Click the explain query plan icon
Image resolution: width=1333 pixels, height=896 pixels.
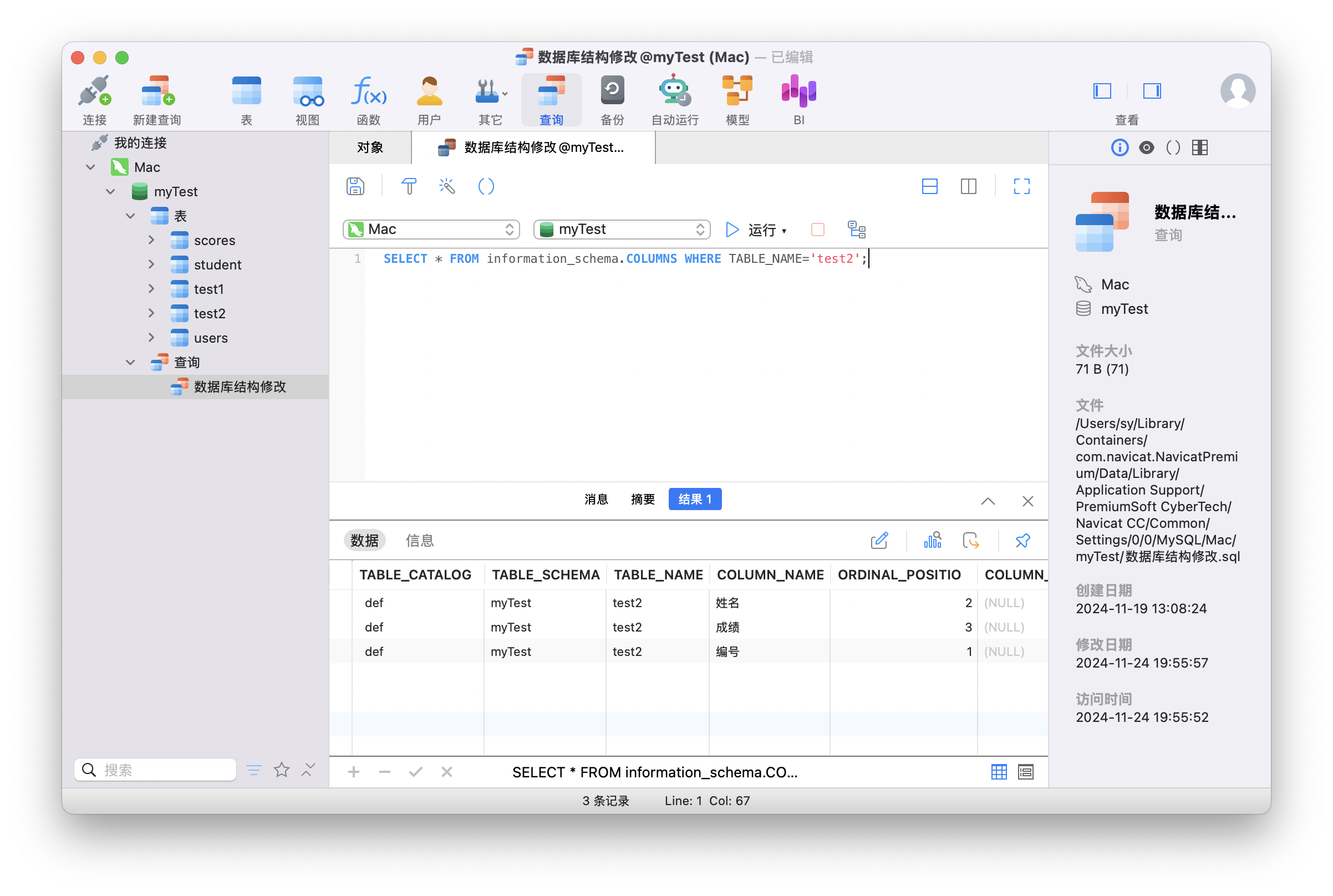pos(857,230)
